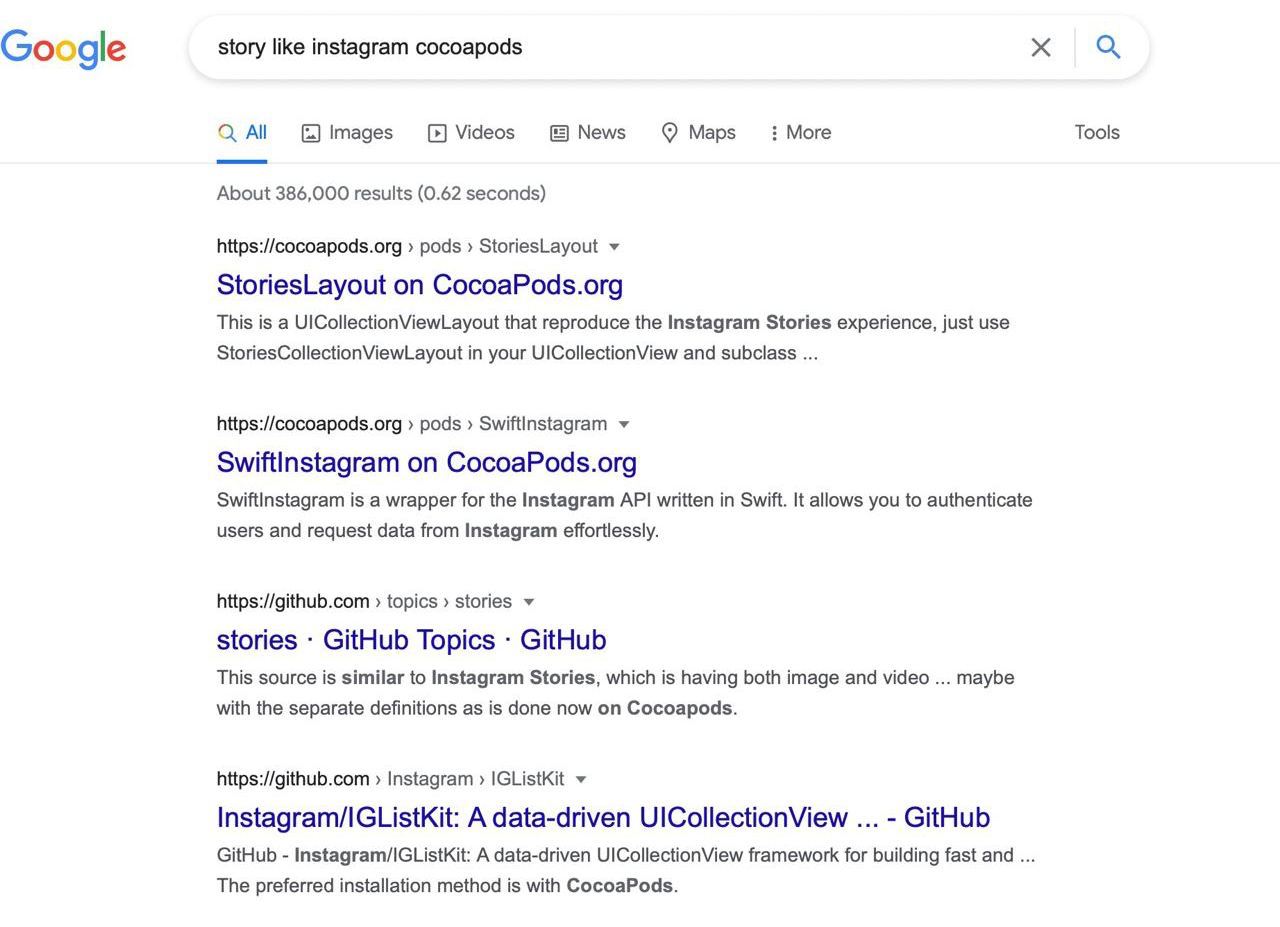Open 'StoriesLayout on CocoaPods.org' result

click(420, 285)
